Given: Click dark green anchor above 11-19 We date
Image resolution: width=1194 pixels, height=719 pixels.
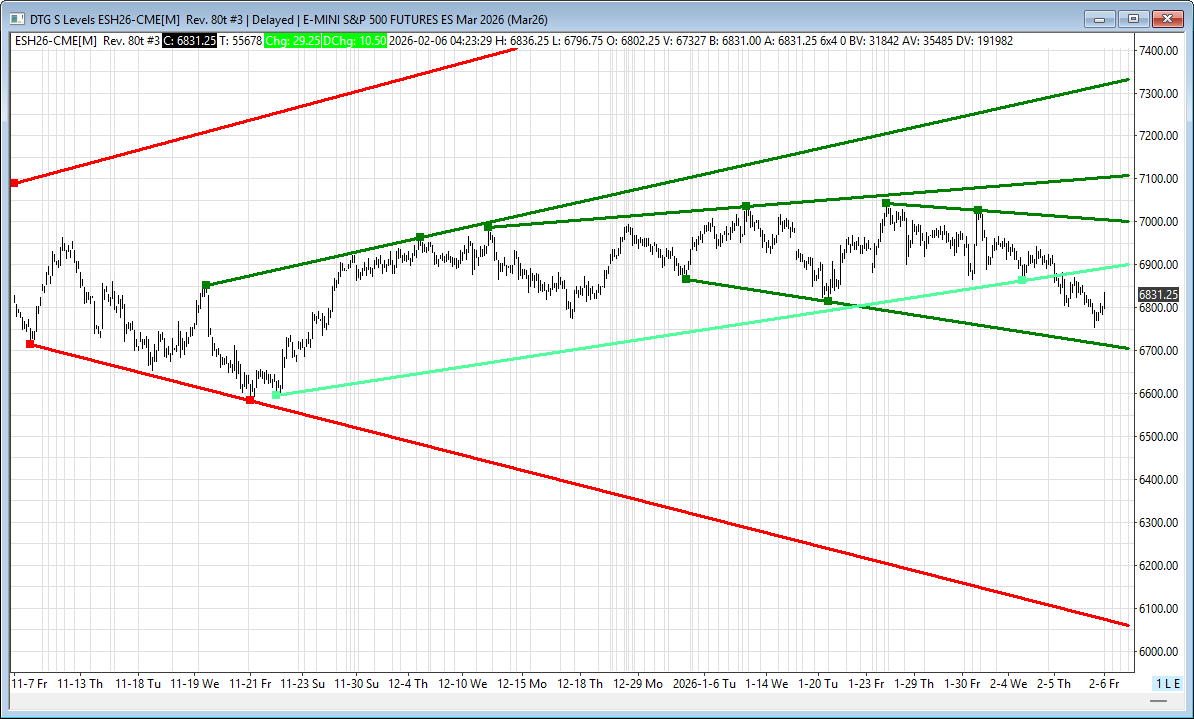Looking at the screenshot, I should (206, 285).
